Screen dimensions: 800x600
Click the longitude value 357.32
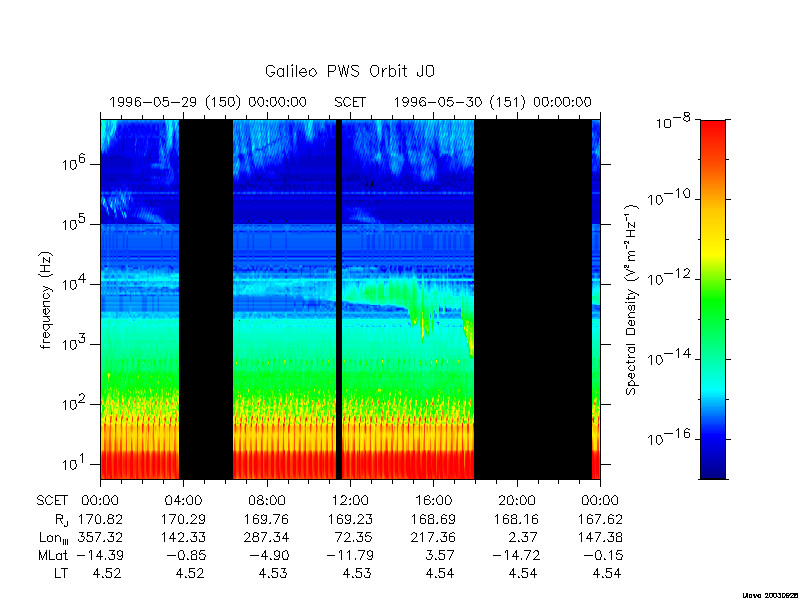click(x=100, y=537)
